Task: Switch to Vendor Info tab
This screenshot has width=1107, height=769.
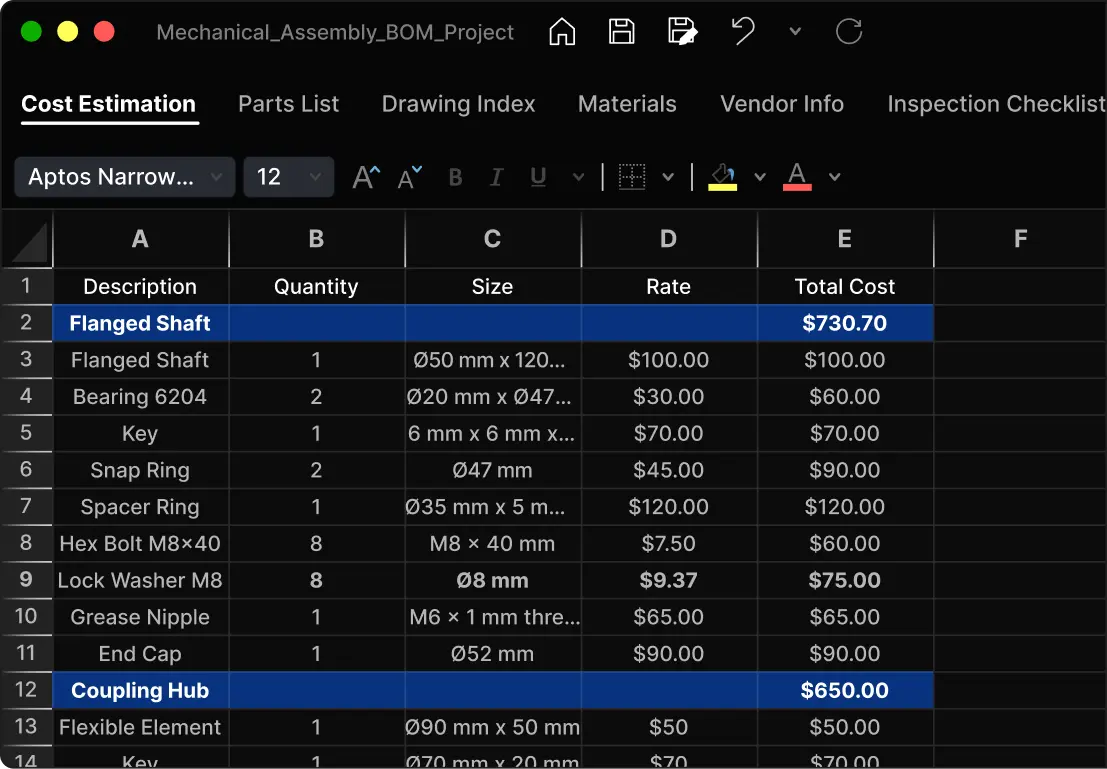Action: point(782,105)
